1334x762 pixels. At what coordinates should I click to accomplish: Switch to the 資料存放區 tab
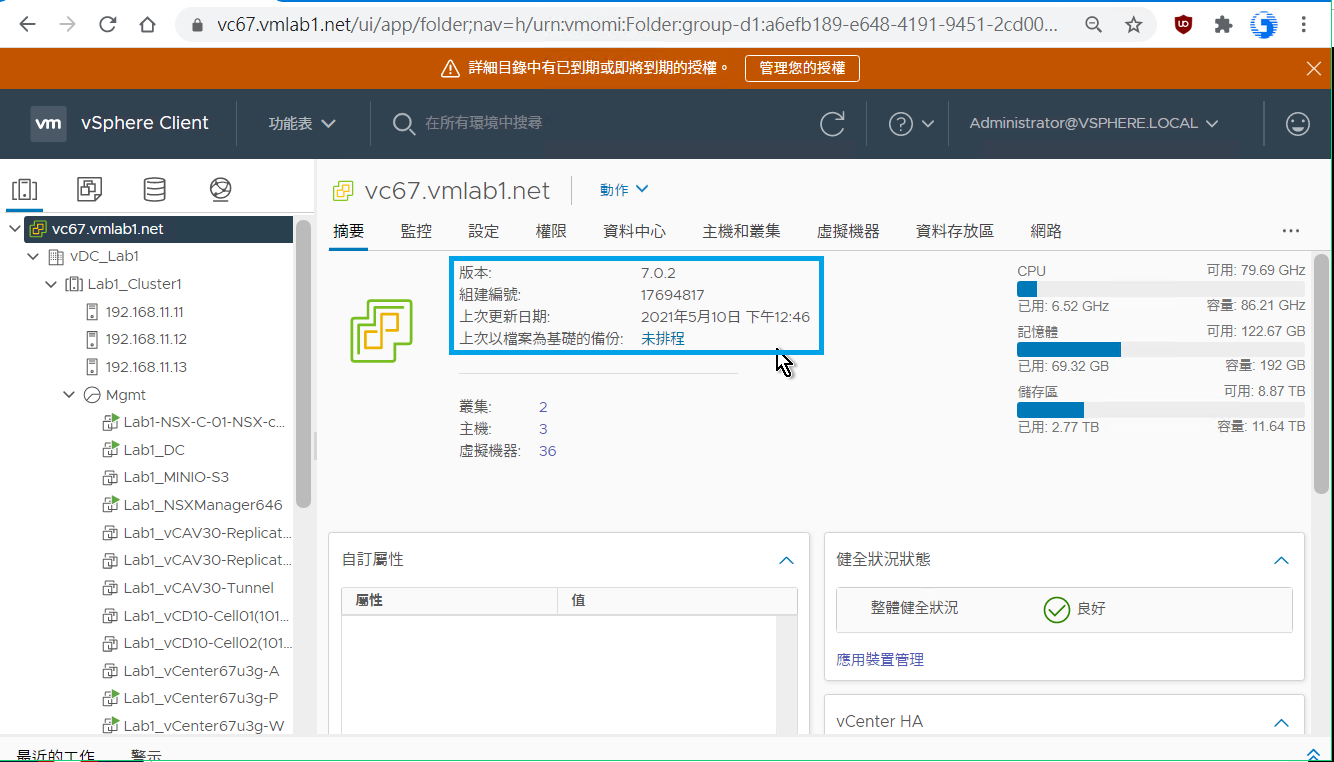click(955, 231)
